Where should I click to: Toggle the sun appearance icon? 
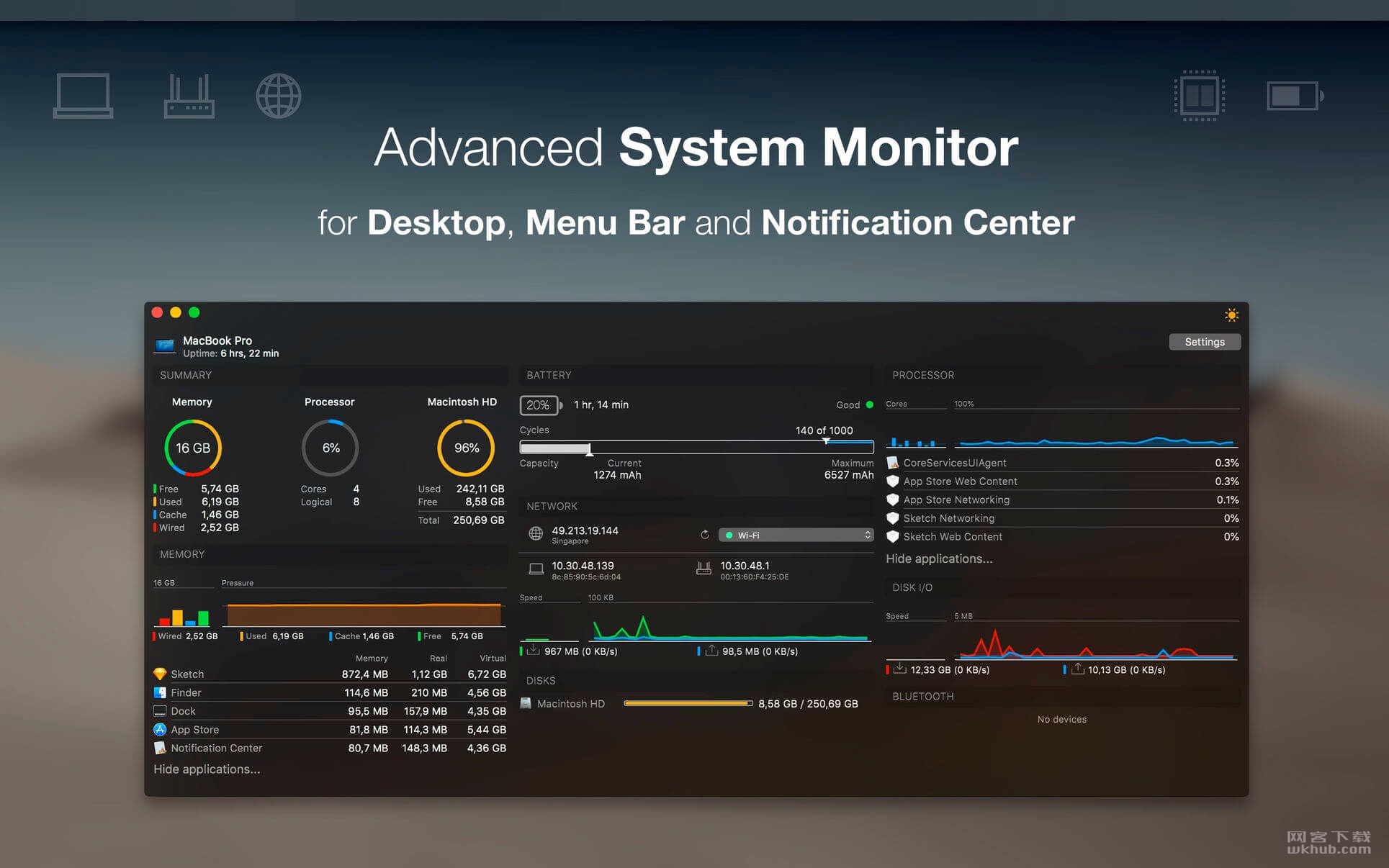tap(1231, 315)
